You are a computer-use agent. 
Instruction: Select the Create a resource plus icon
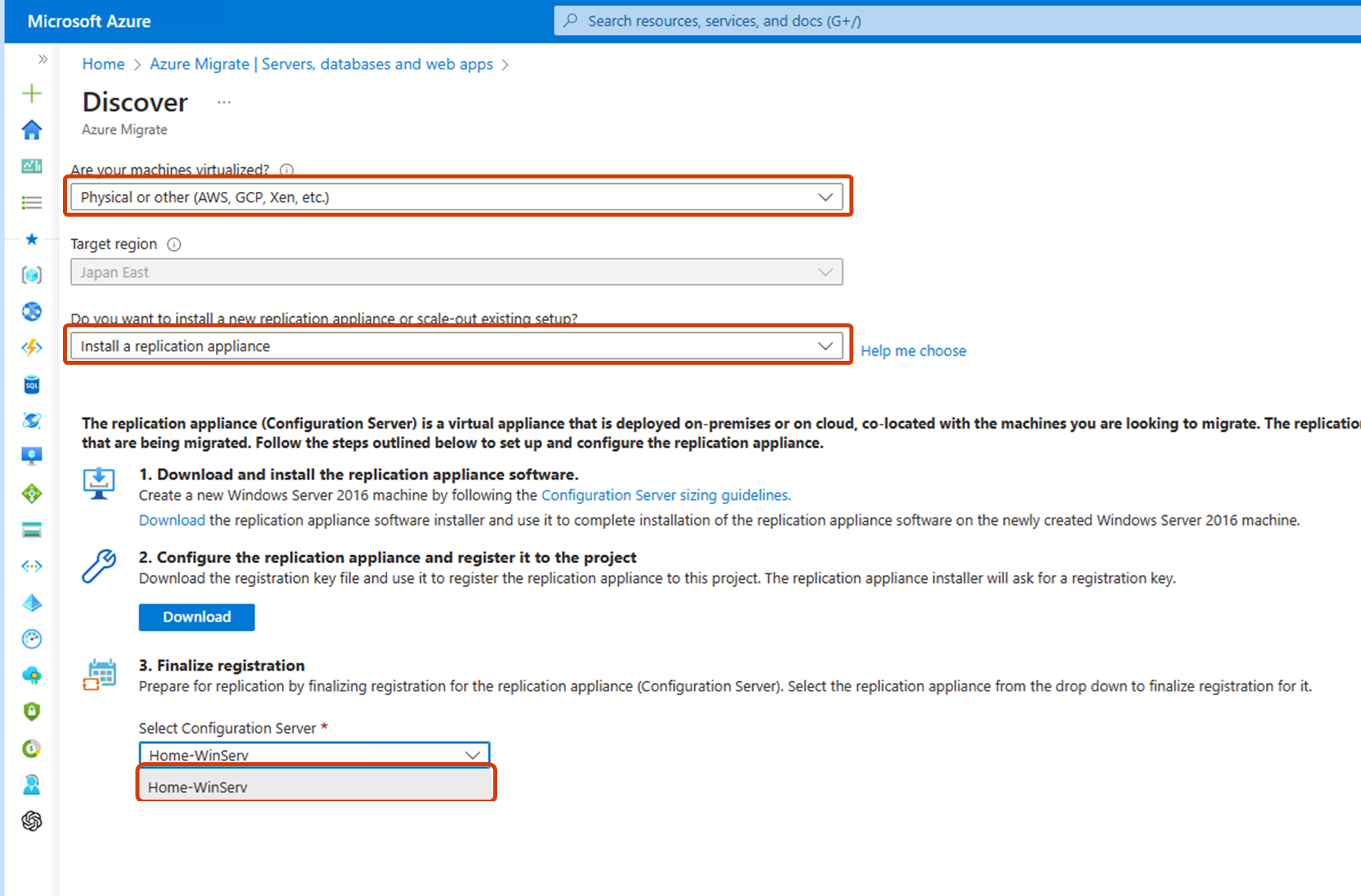coord(31,93)
